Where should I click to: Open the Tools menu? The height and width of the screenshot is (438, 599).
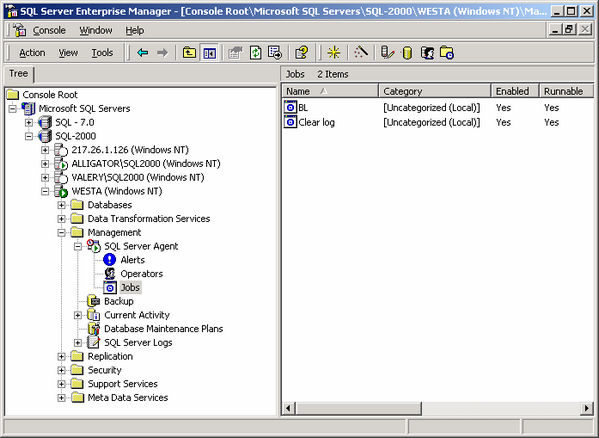102,53
